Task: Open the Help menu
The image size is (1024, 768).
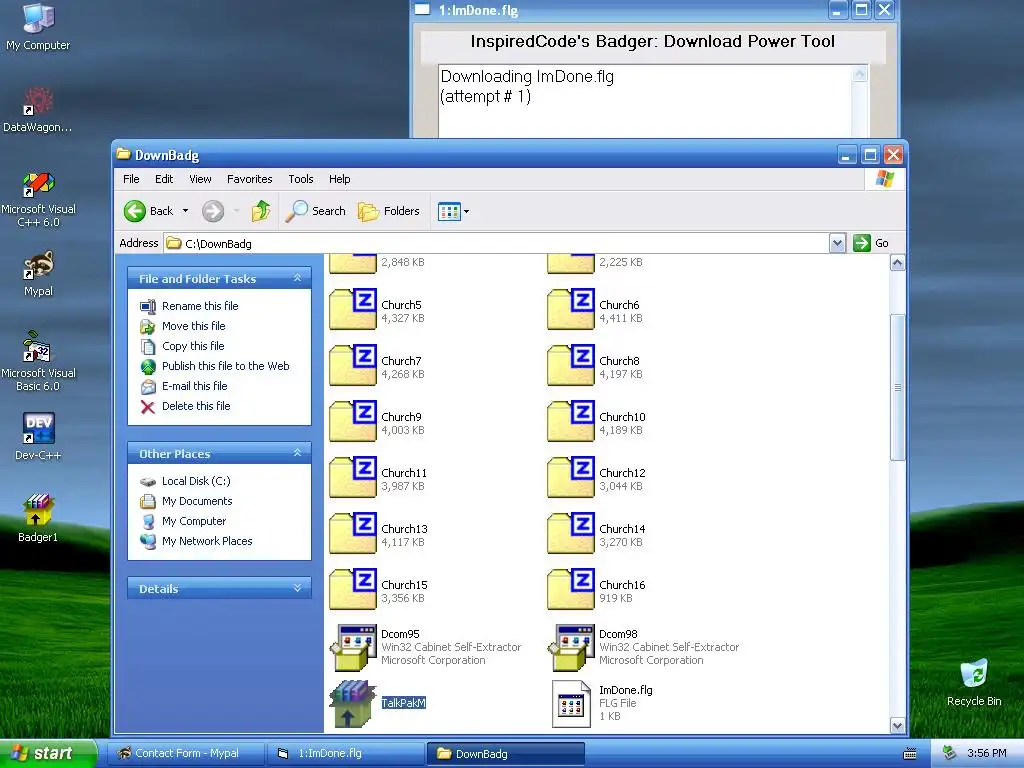Action: click(x=339, y=179)
